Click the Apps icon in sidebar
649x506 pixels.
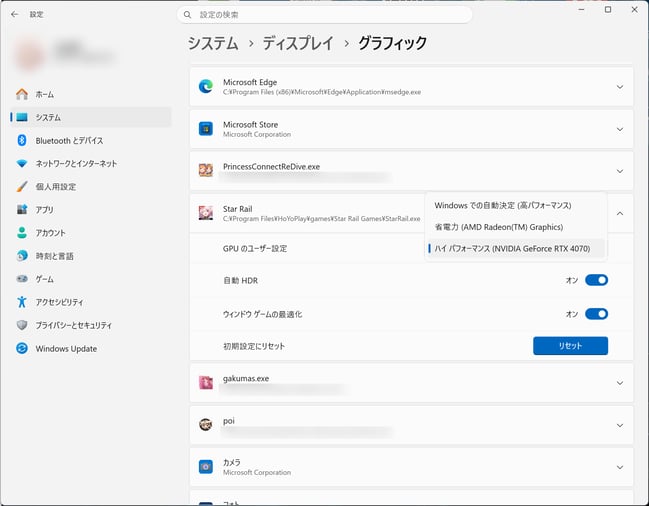[22, 209]
